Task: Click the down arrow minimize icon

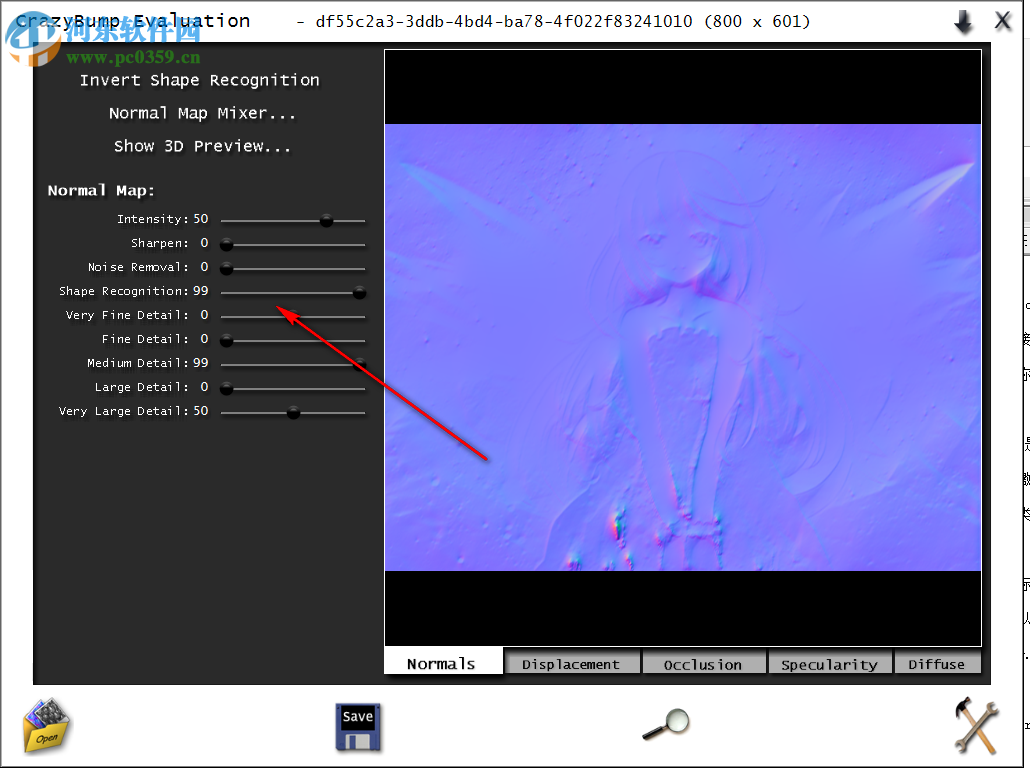Action: click(x=963, y=22)
